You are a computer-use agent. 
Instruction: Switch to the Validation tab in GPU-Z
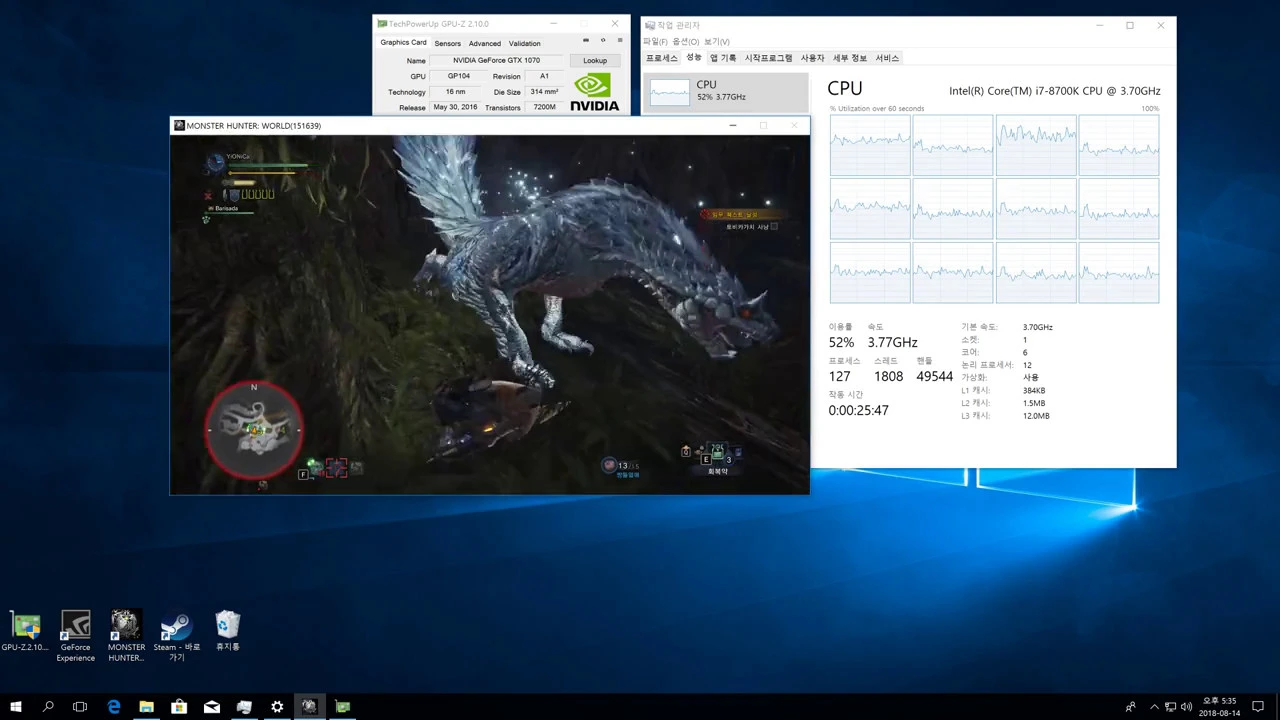pos(525,43)
